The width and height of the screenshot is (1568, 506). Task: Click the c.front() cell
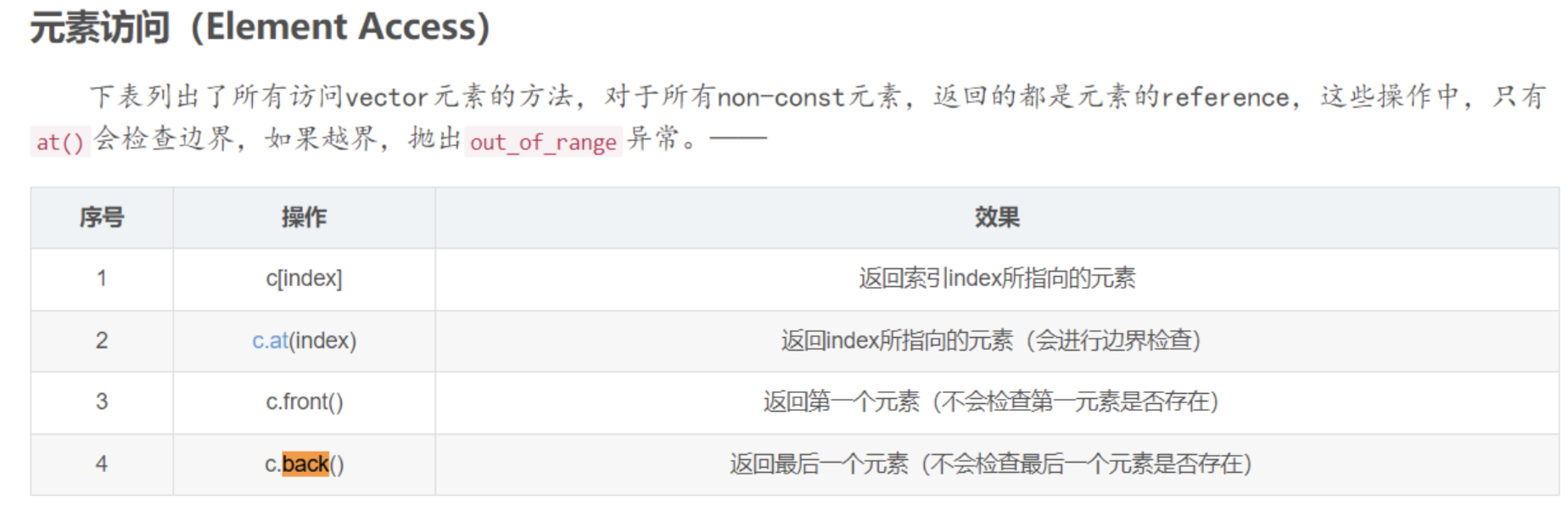304,402
